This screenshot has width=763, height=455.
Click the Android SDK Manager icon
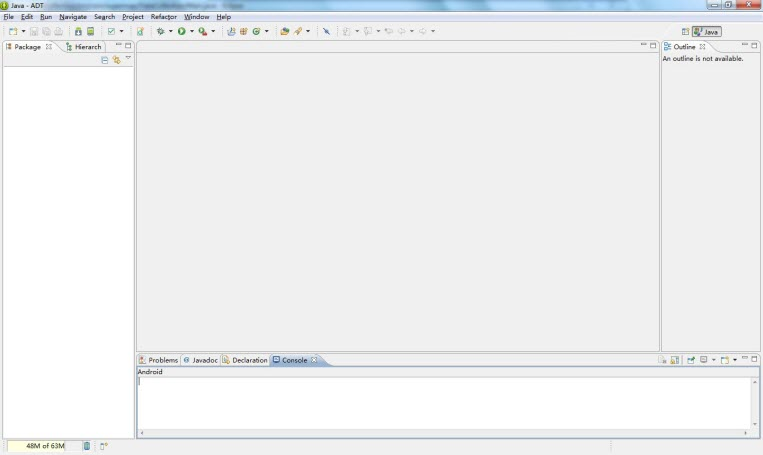[78, 31]
